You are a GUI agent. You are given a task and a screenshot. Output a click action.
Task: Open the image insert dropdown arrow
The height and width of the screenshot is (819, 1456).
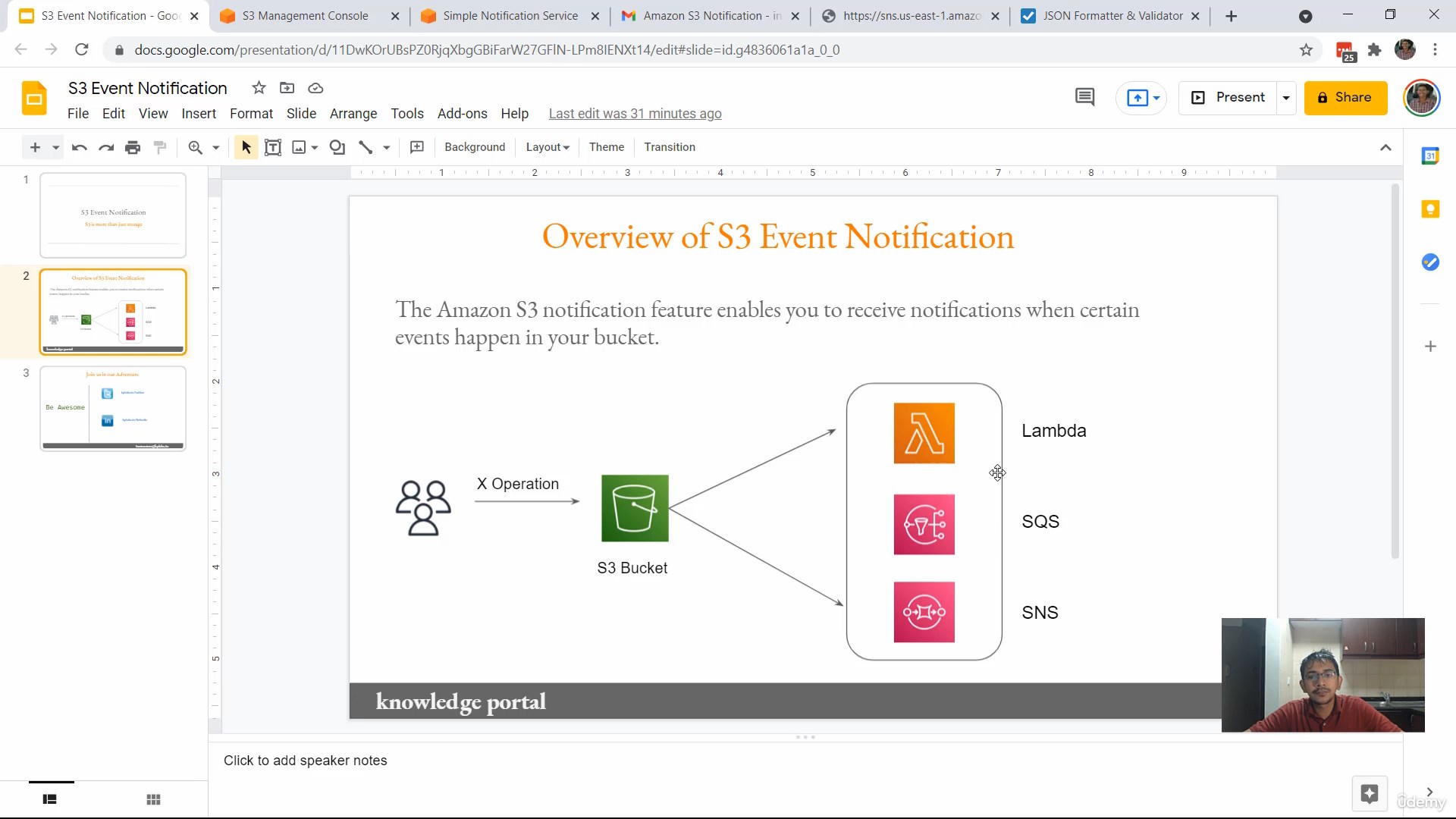coord(315,147)
